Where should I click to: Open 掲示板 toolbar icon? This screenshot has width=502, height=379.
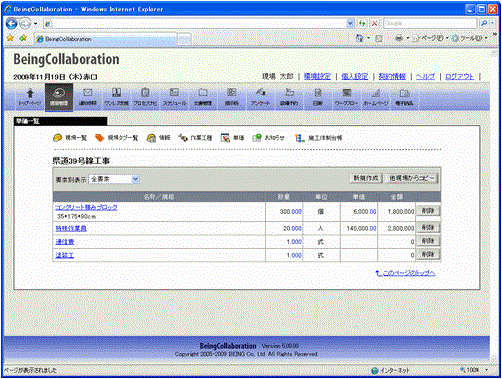(x=232, y=97)
